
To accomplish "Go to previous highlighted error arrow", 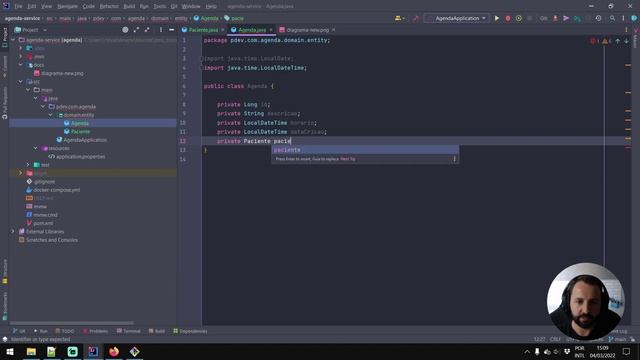I will tap(618, 41).
